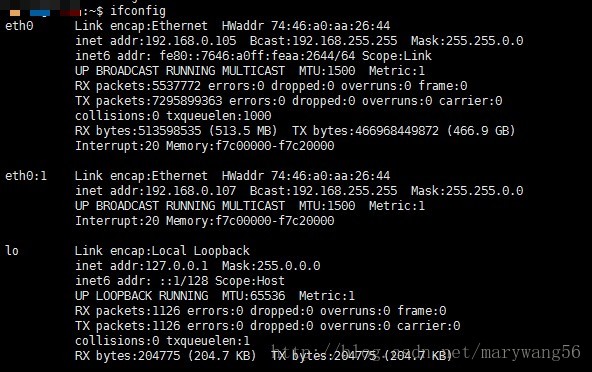
Task: Click the inet6 address fe80::7646:a0ff:feaa:2644/64
Action: 257,56
